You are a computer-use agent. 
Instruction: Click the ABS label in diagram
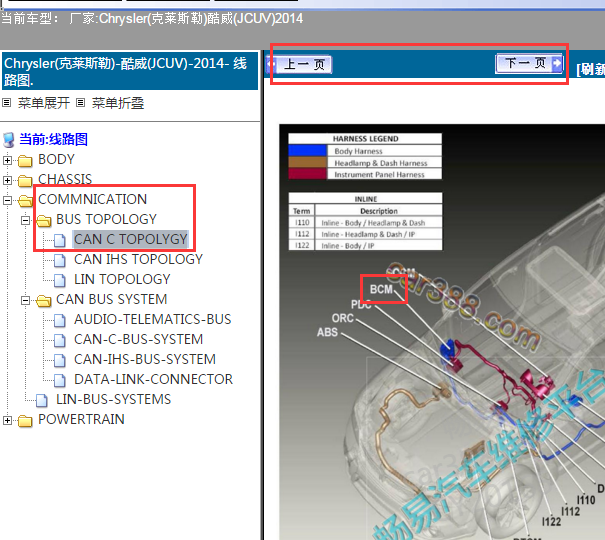point(327,332)
